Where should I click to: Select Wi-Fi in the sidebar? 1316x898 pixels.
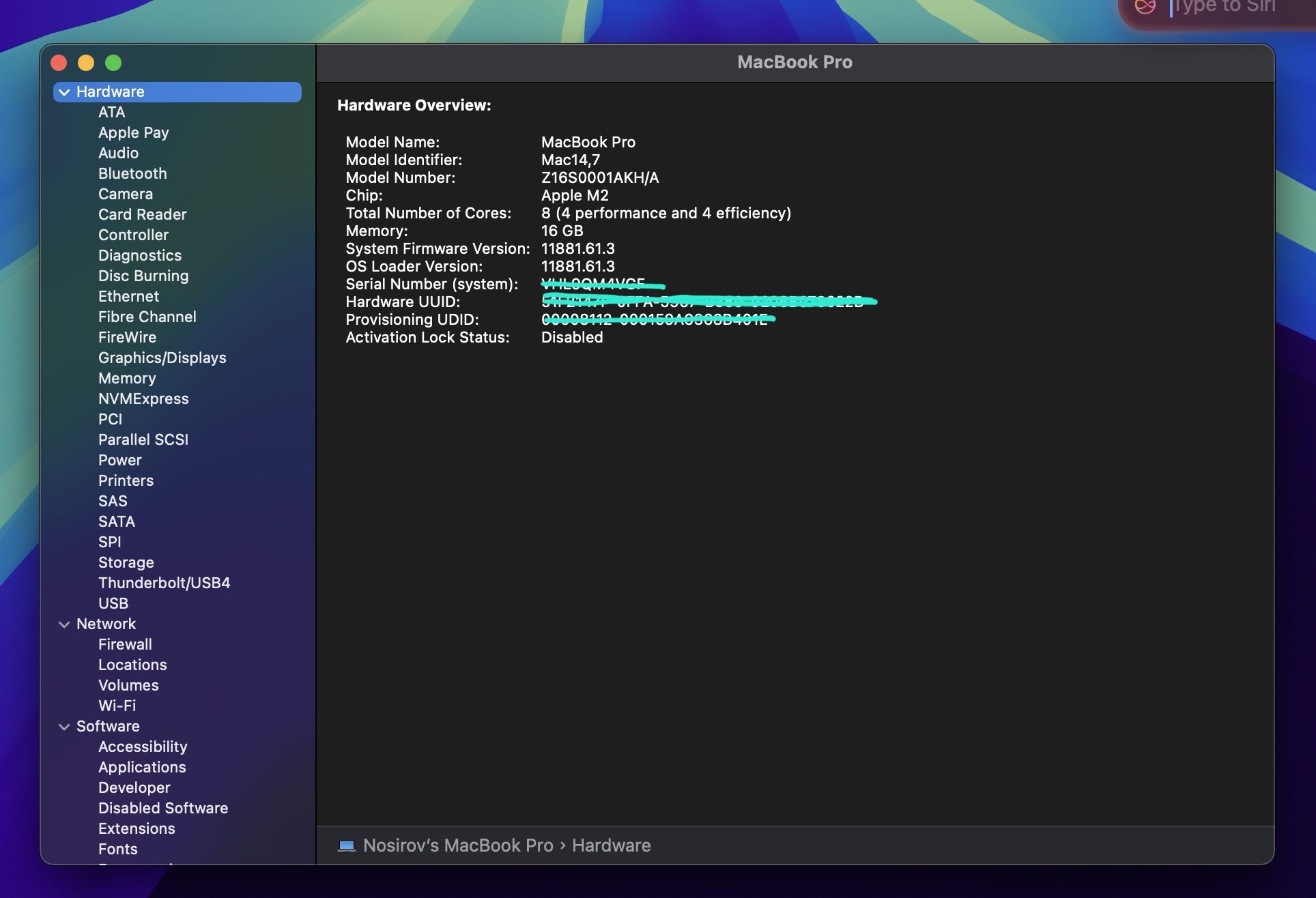[x=117, y=706]
